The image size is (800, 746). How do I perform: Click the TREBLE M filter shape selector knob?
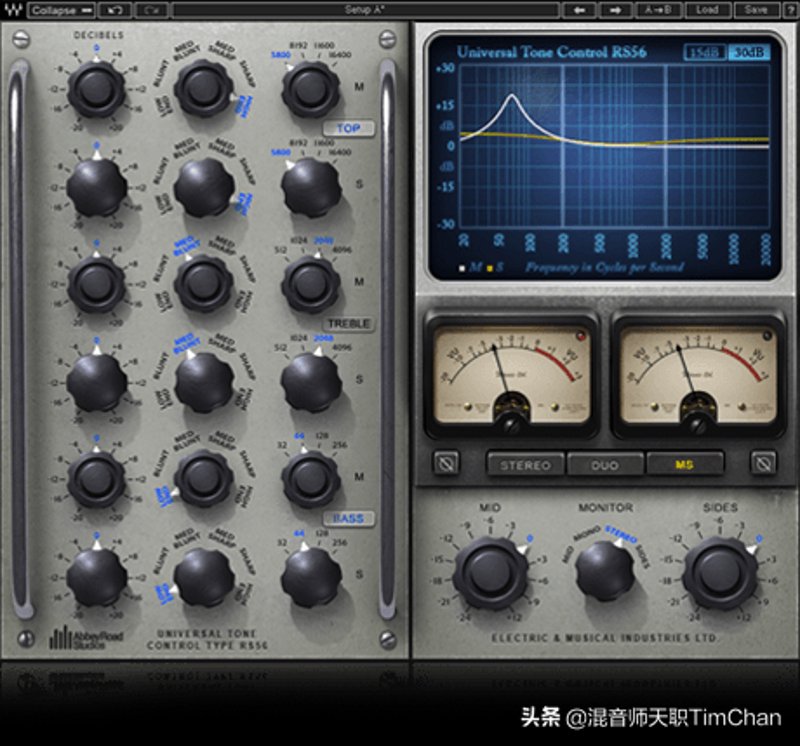click(204, 284)
